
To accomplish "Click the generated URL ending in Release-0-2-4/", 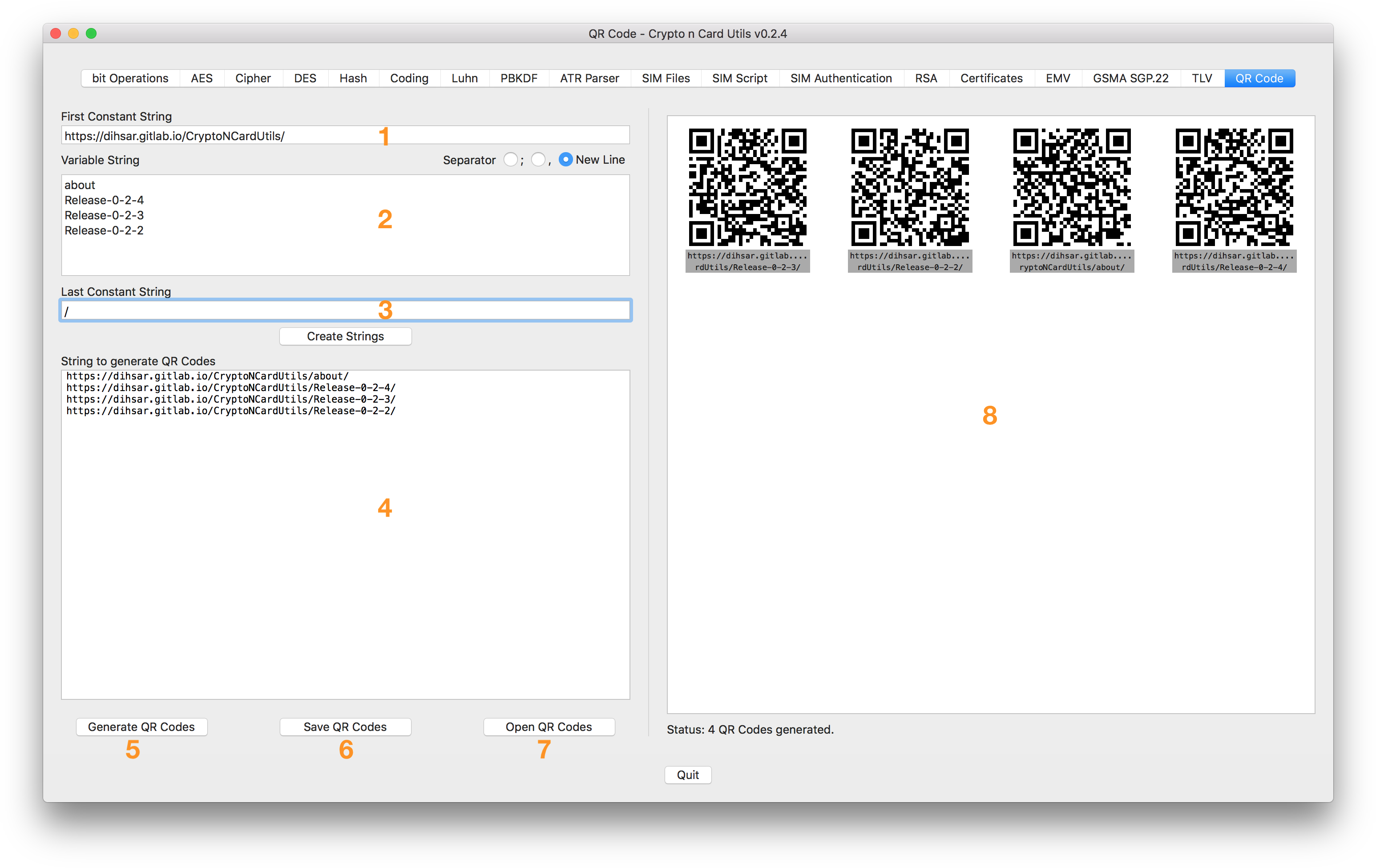I will (x=231, y=388).
